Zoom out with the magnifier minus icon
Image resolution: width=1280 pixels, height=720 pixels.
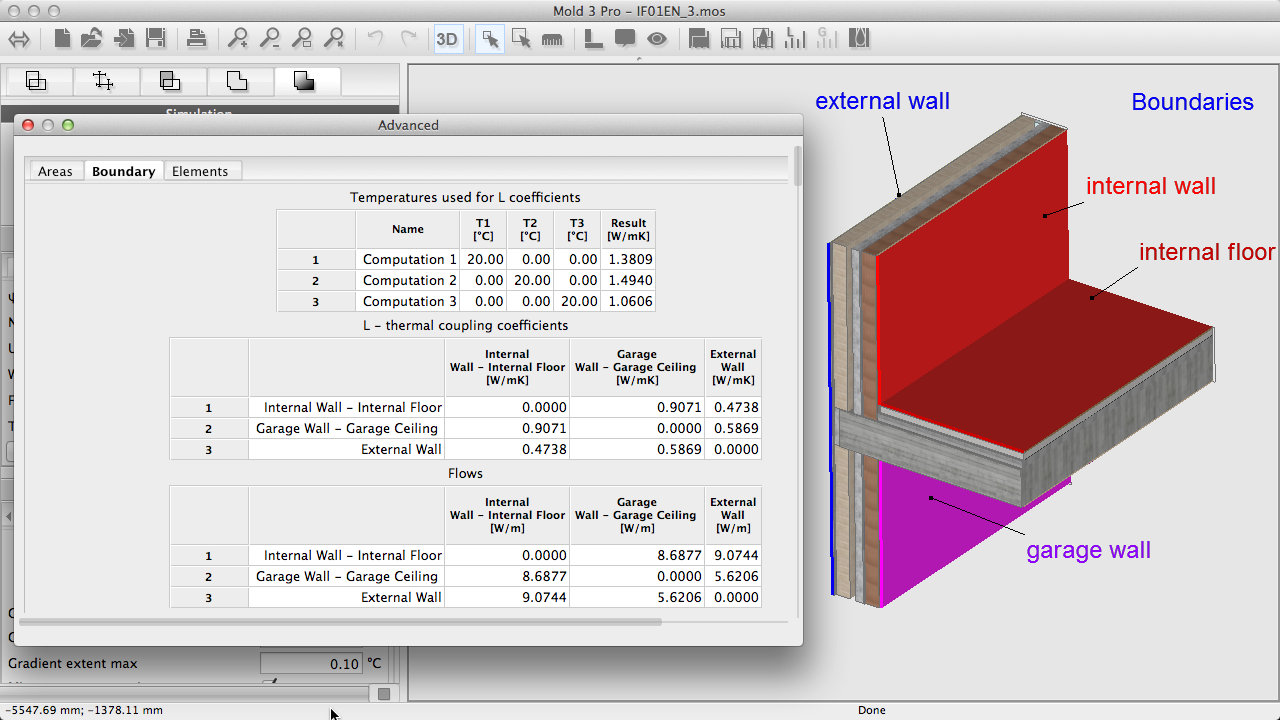point(270,39)
